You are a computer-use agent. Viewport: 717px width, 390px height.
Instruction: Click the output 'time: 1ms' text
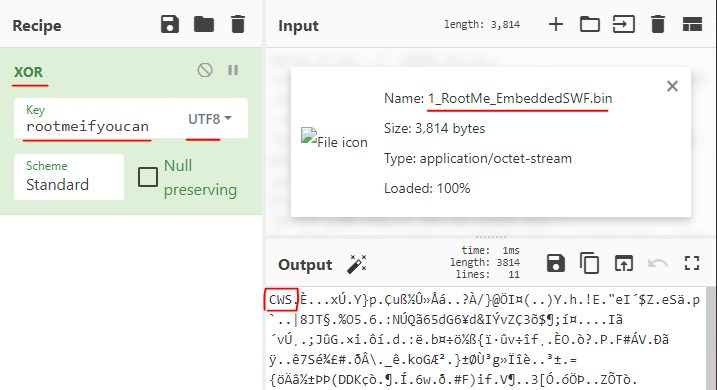pyautogui.click(x=490, y=251)
